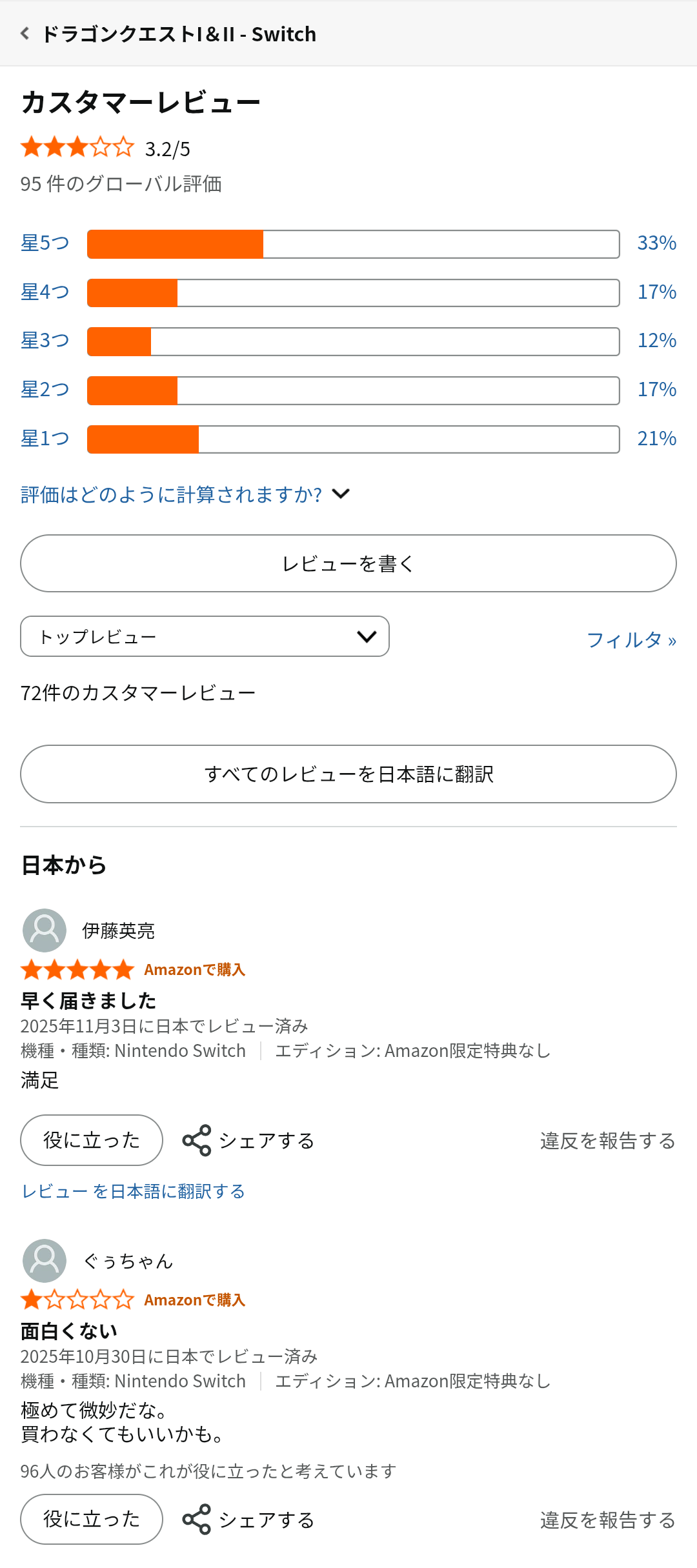Tap the back arrow in the header
The image size is (697, 1568).
click(25, 34)
